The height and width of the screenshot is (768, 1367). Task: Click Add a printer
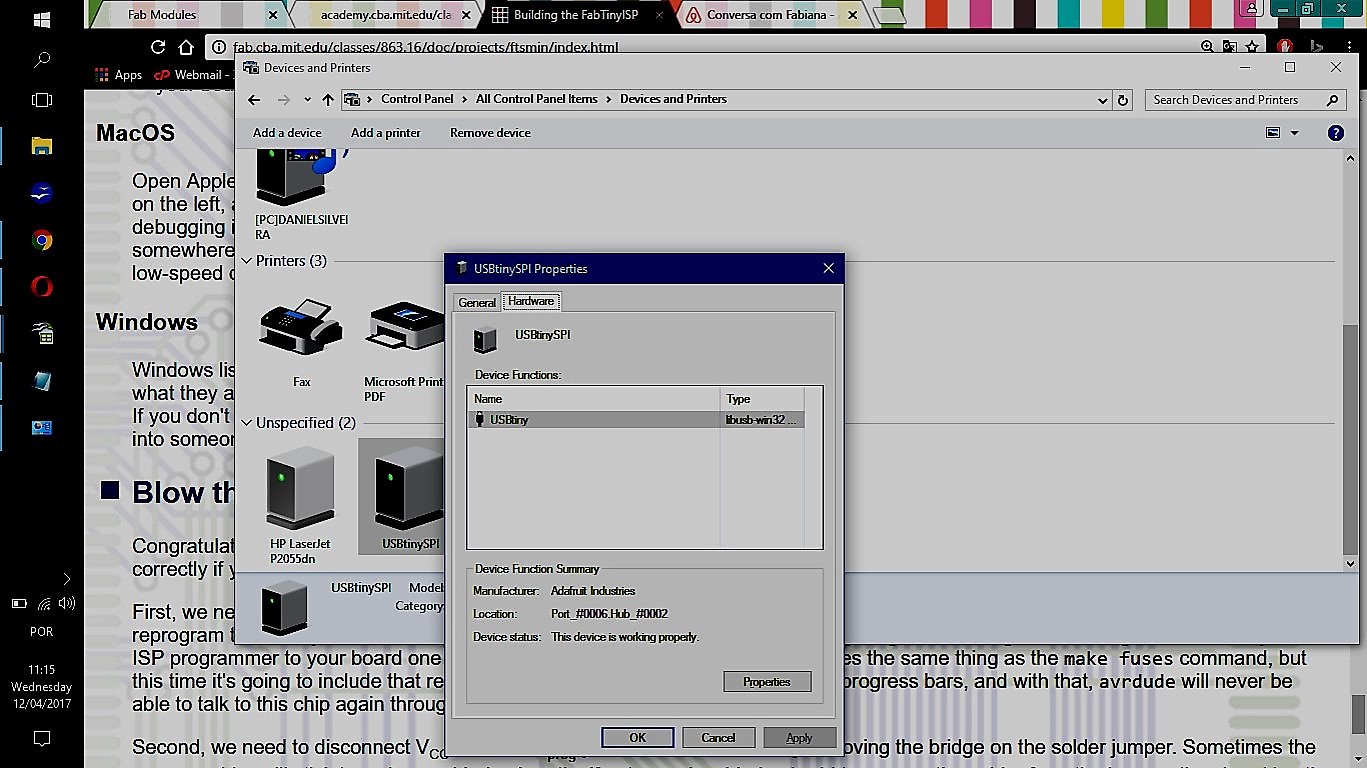pyautogui.click(x=386, y=133)
